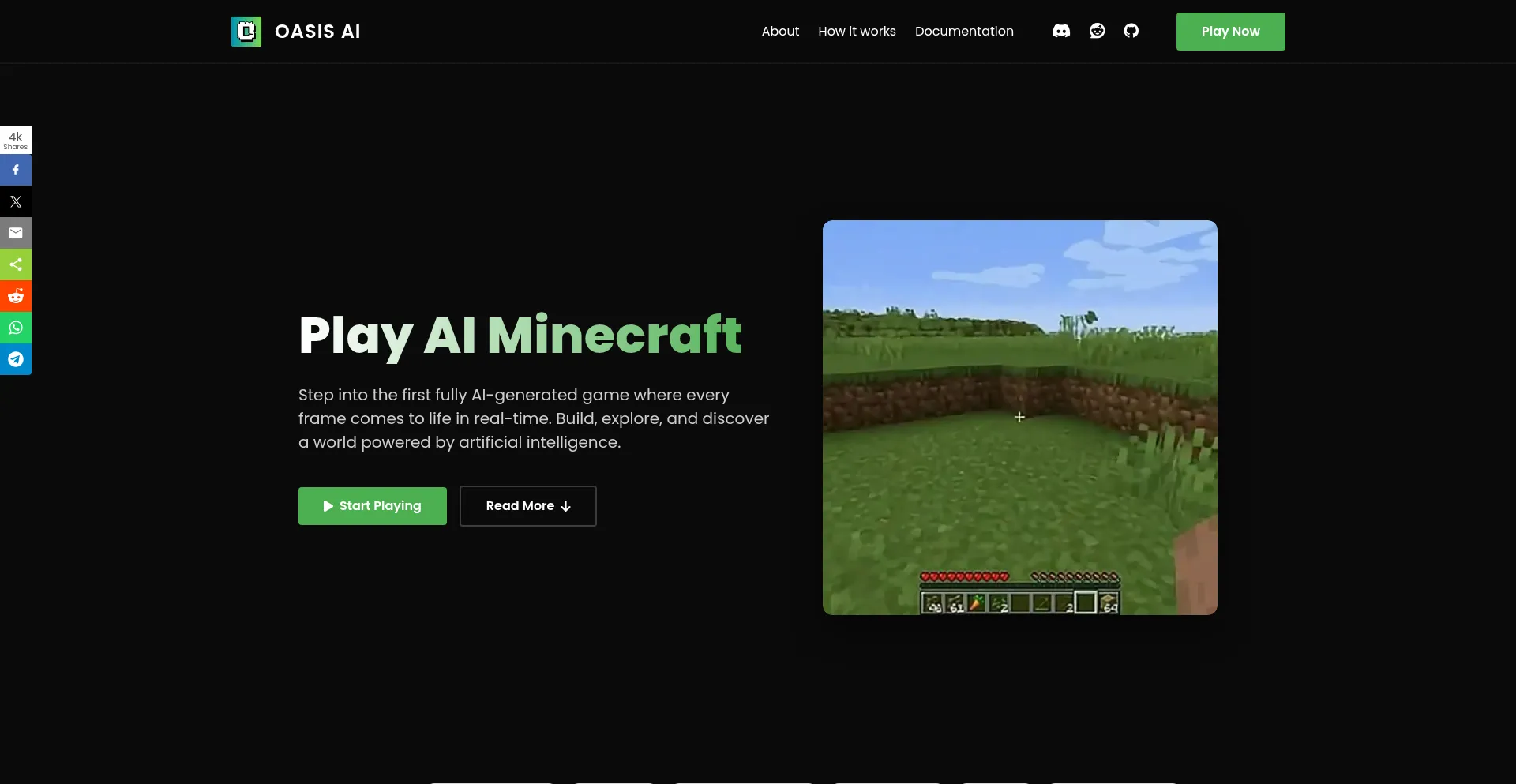Viewport: 1516px width, 784px height.
Task: Open the Documentation page
Action: 964,32
